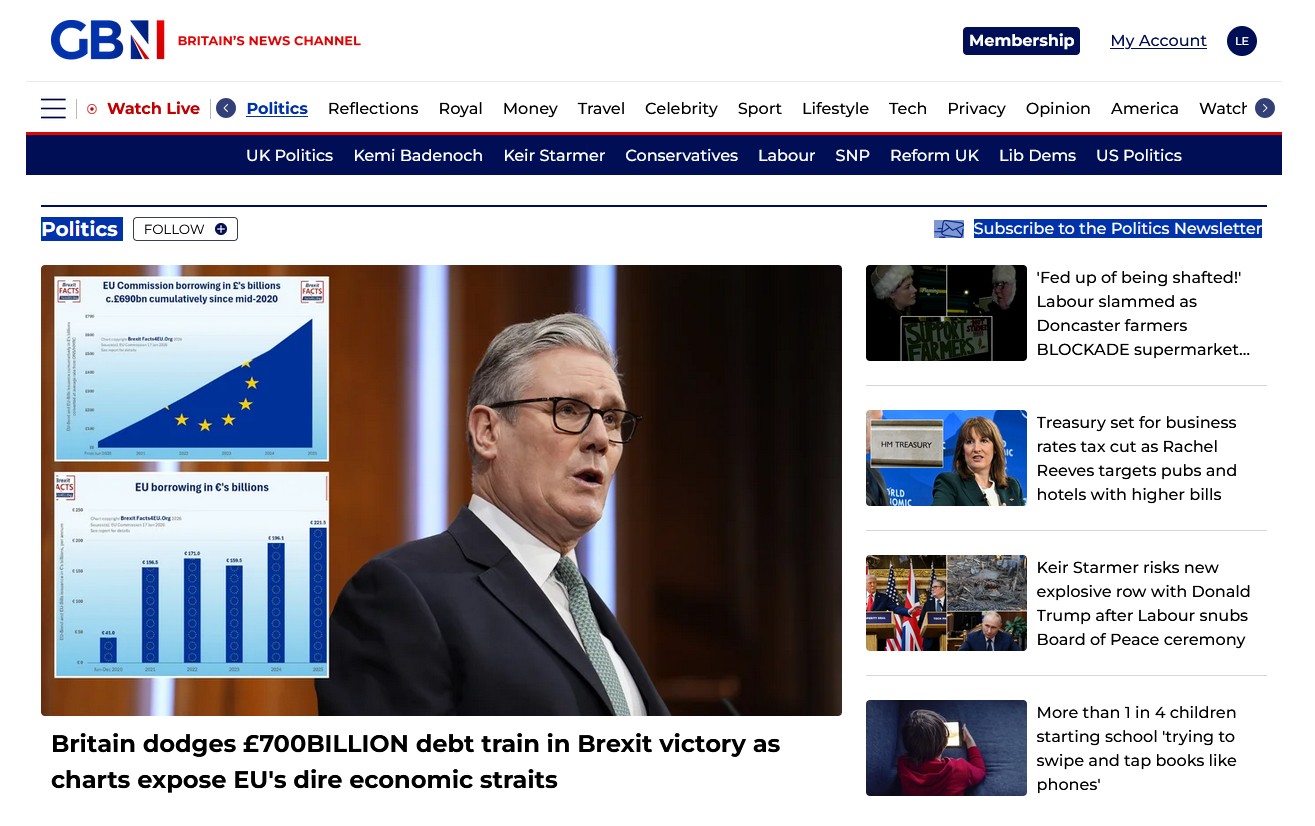Viewport: 1315px width, 826px height.
Task: Click the plus icon in Follow button
Action: 221,229
